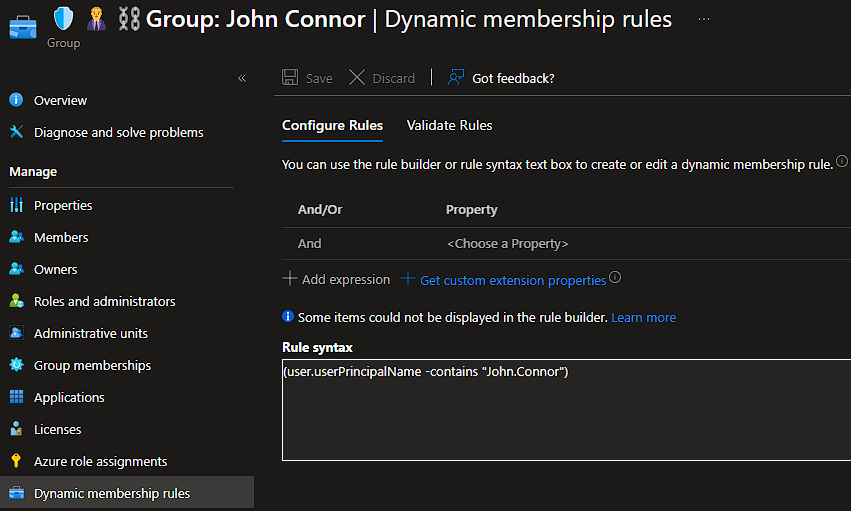851x511 pixels.
Task: Click the person emoji icon in header
Action: [x=96, y=19]
